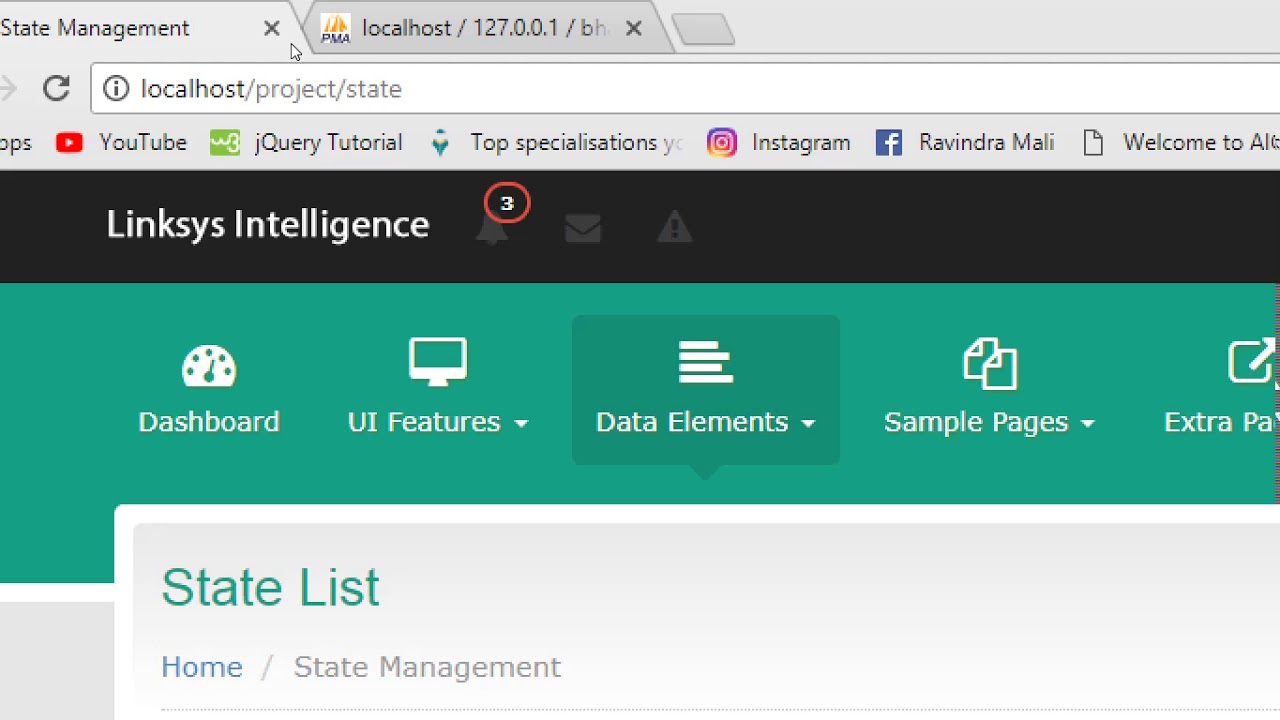The width and height of the screenshot is (1280, 720).
Task: Click the address bar URL field
Action: point(686,89)
